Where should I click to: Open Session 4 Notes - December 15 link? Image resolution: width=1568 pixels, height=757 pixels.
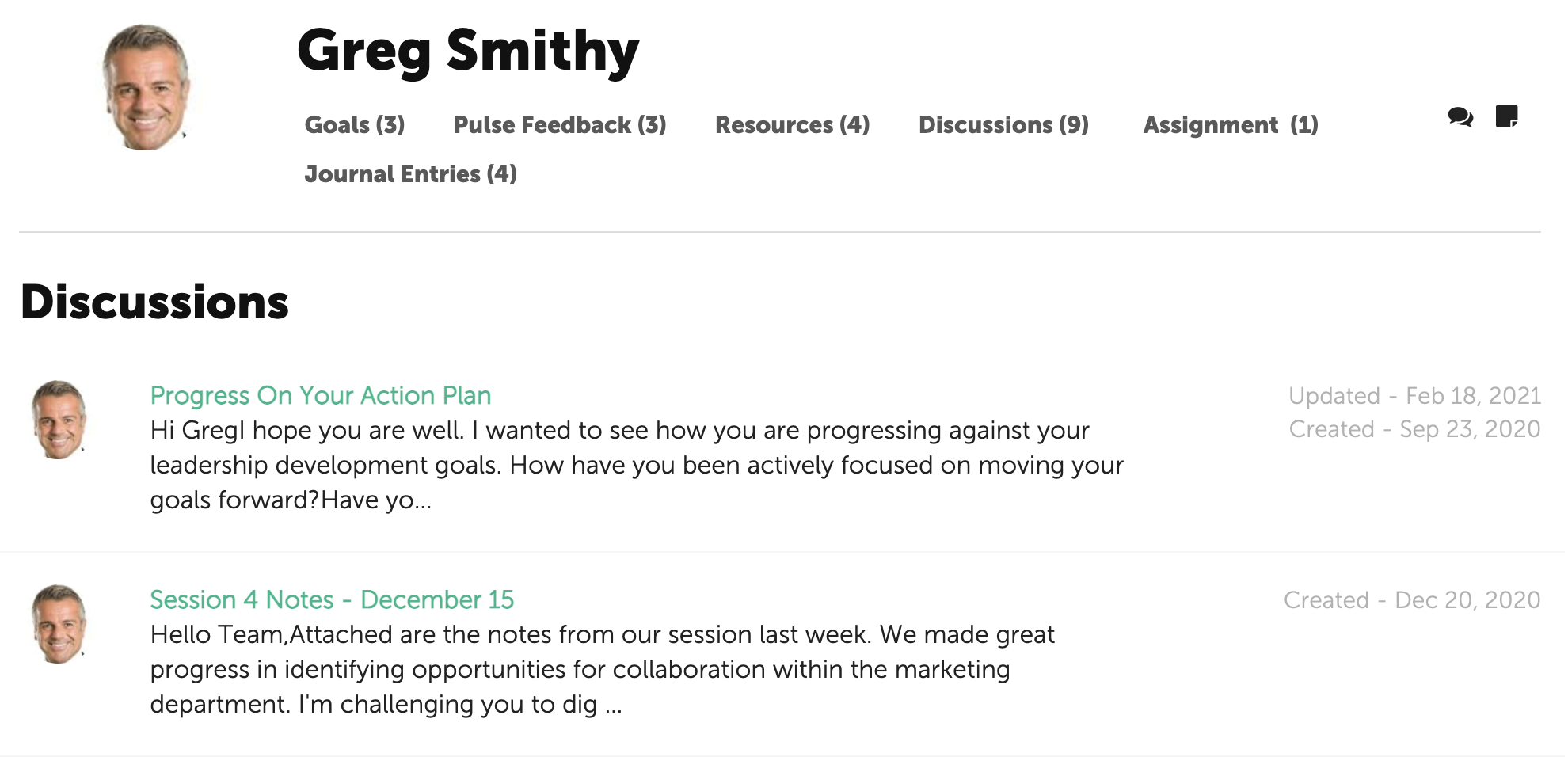click(332, 599)
